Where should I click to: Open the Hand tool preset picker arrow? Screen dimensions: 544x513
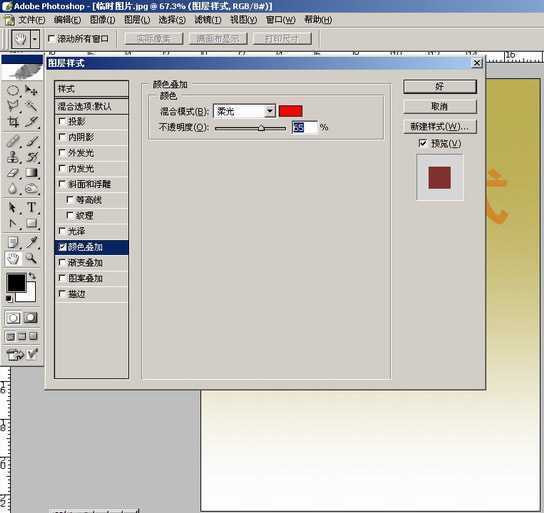(x=35, y=39)
